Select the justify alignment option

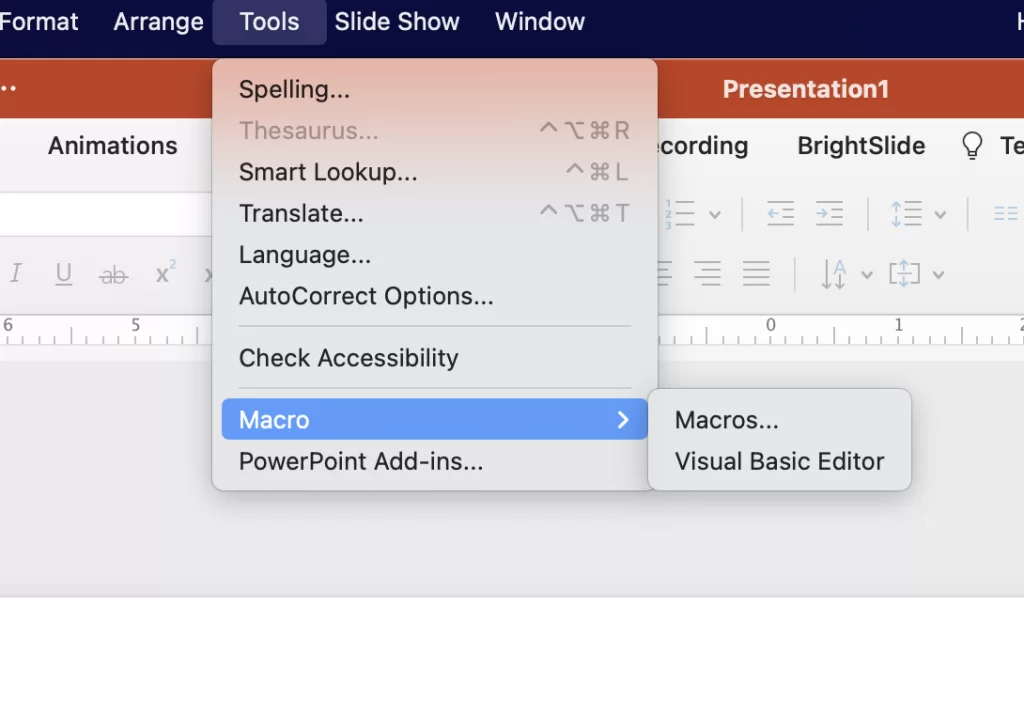(x=757, y=273)
